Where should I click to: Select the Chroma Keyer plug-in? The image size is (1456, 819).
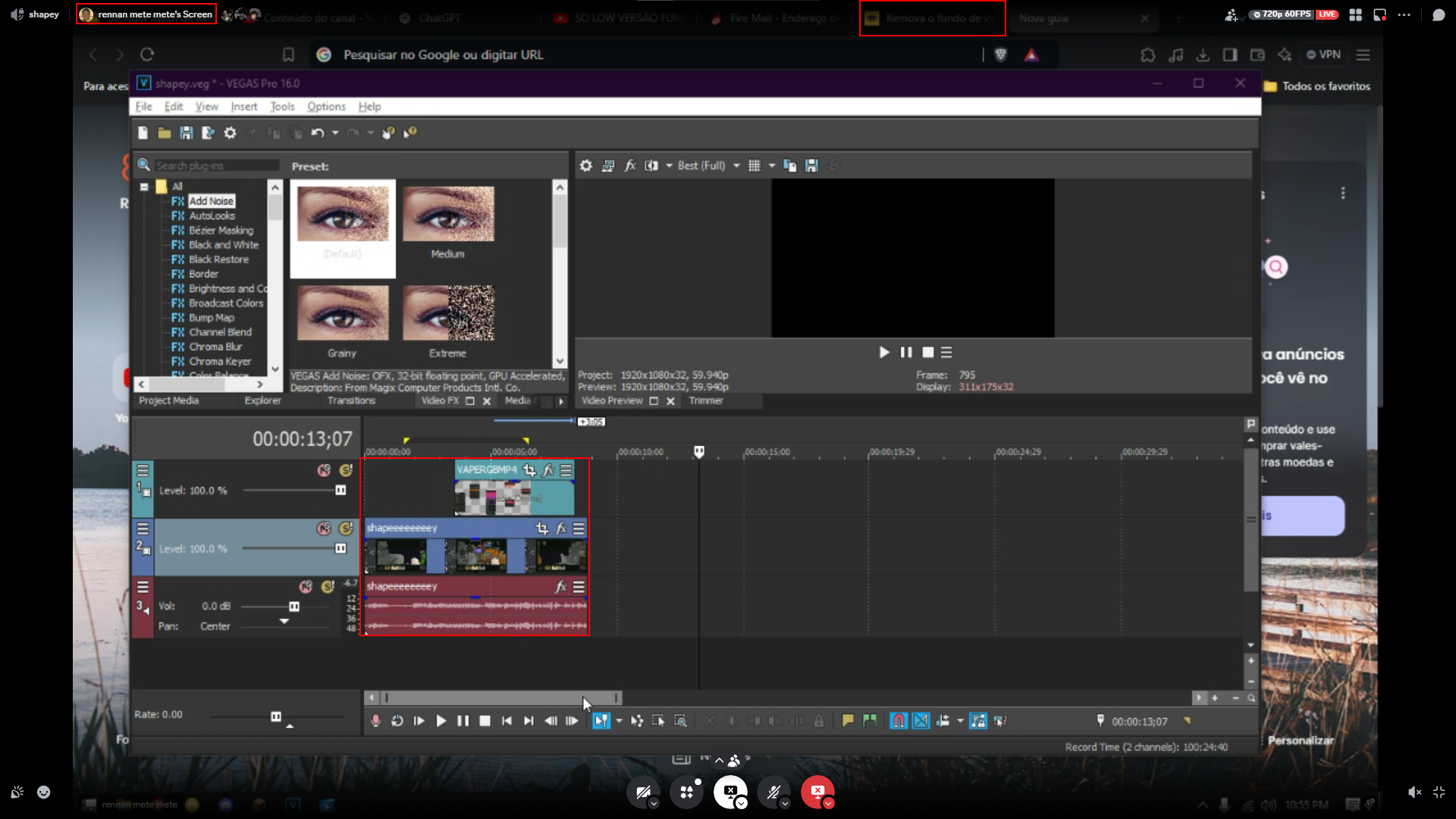220,362
